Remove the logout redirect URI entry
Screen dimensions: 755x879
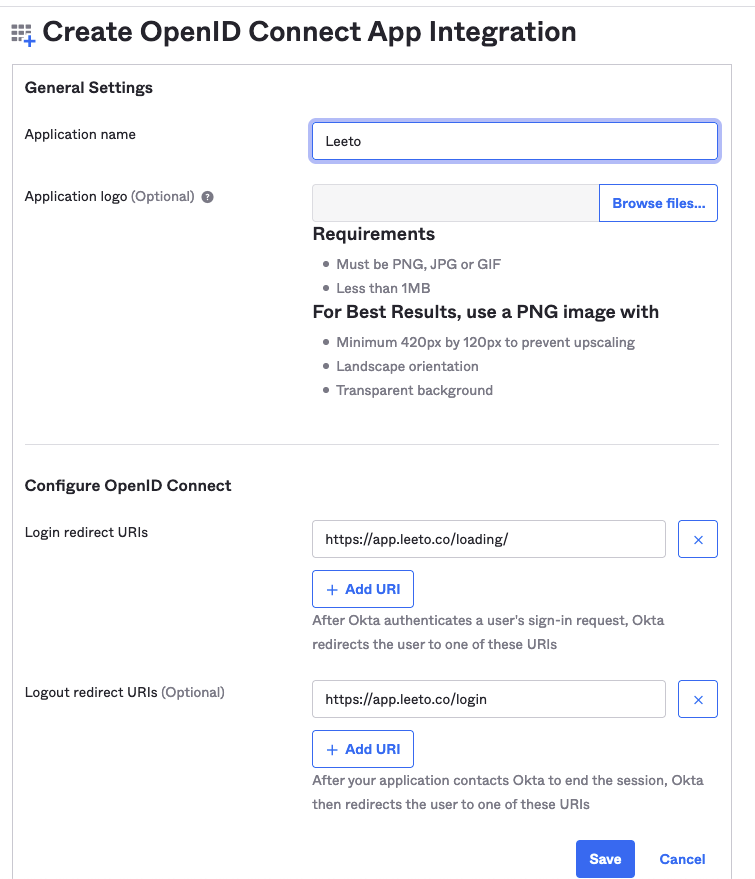pos(697,699)
